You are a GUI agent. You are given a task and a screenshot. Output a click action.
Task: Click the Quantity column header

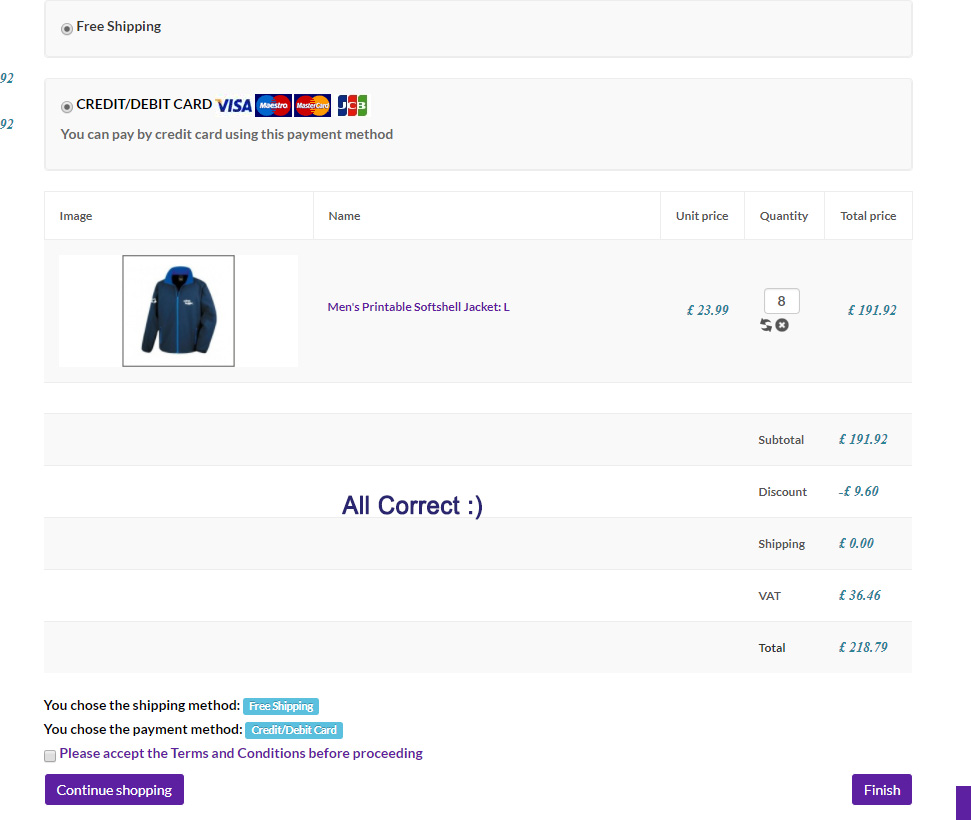783,216
